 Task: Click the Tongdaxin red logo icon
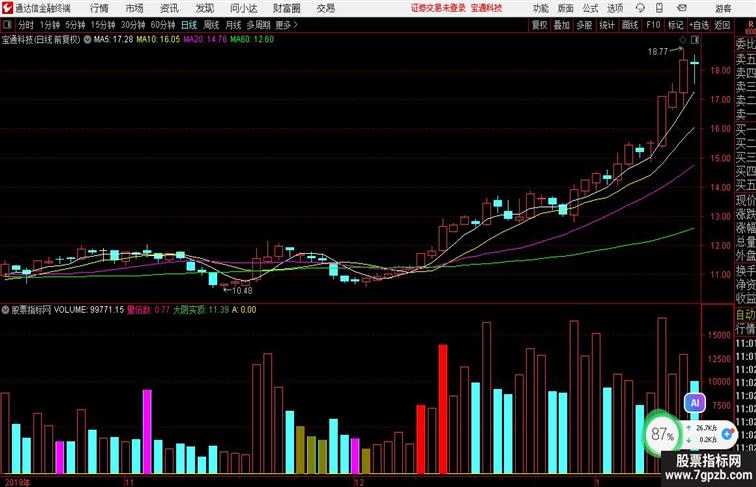point(7,8)
